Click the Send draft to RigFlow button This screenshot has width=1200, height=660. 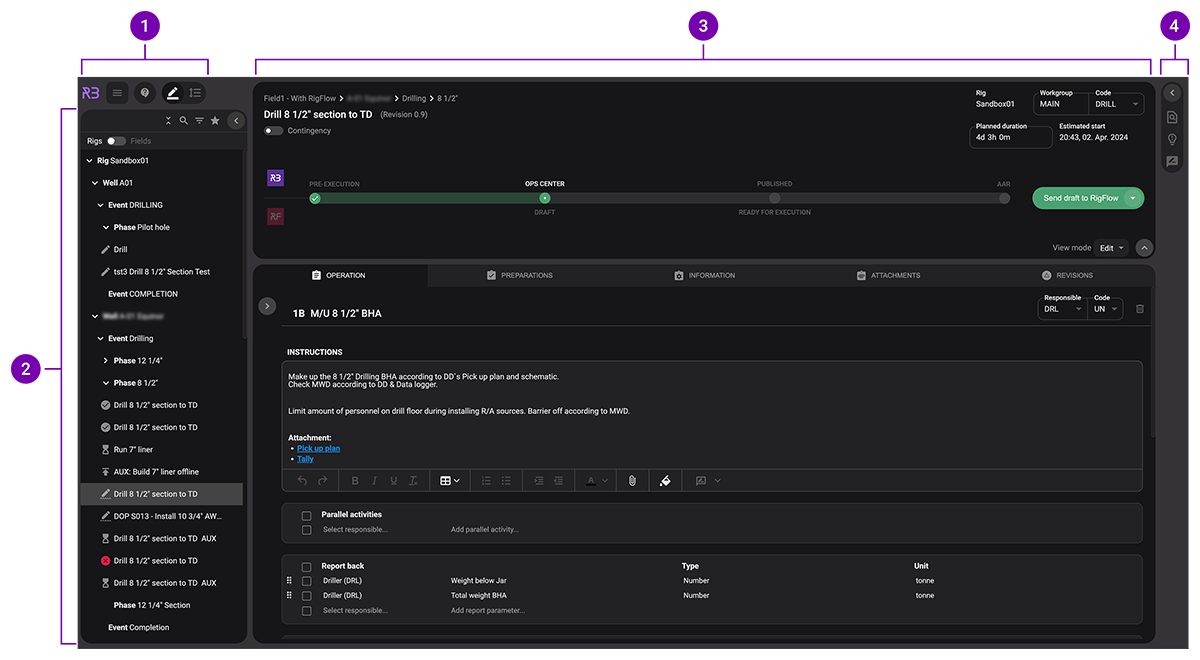coord(1080,197)
